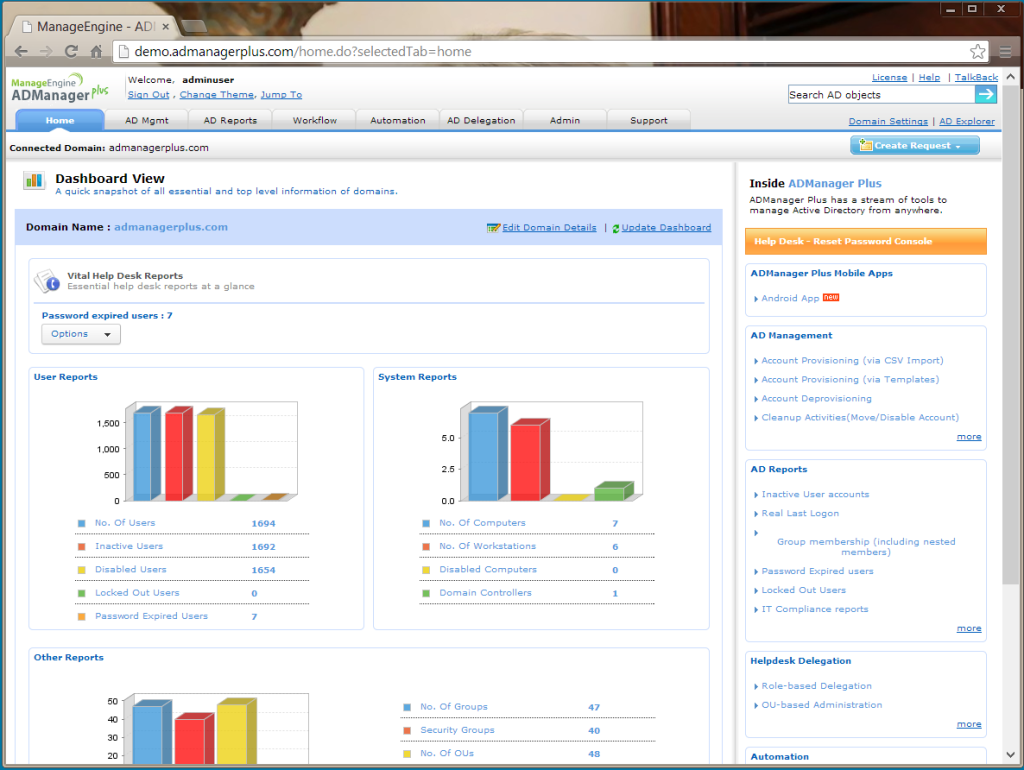Click the Jump To link
The height and width of the screenshot is (770, 1024).
point(281,95)
